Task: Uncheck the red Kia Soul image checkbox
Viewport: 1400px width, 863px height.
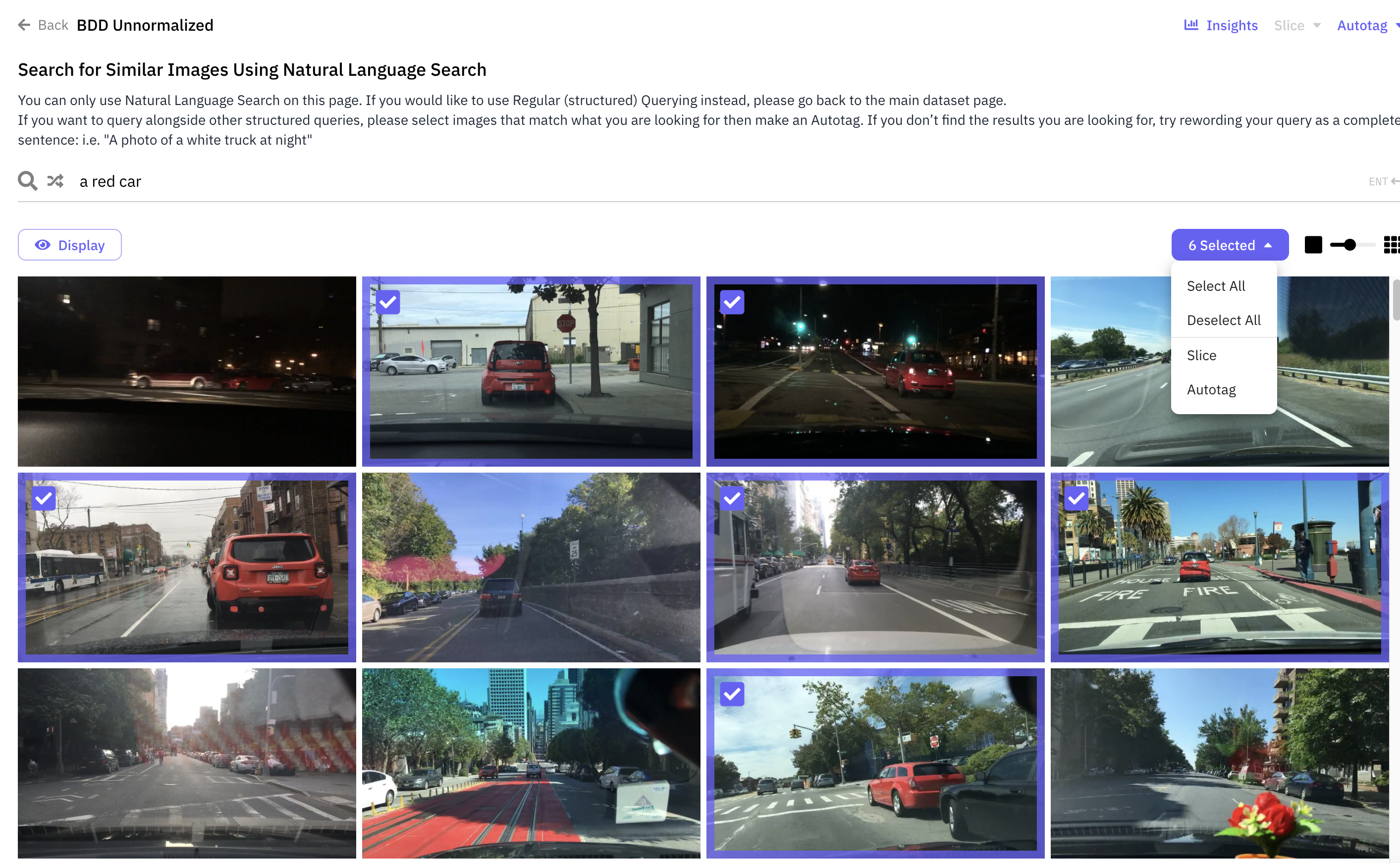Action: point(388,302)
